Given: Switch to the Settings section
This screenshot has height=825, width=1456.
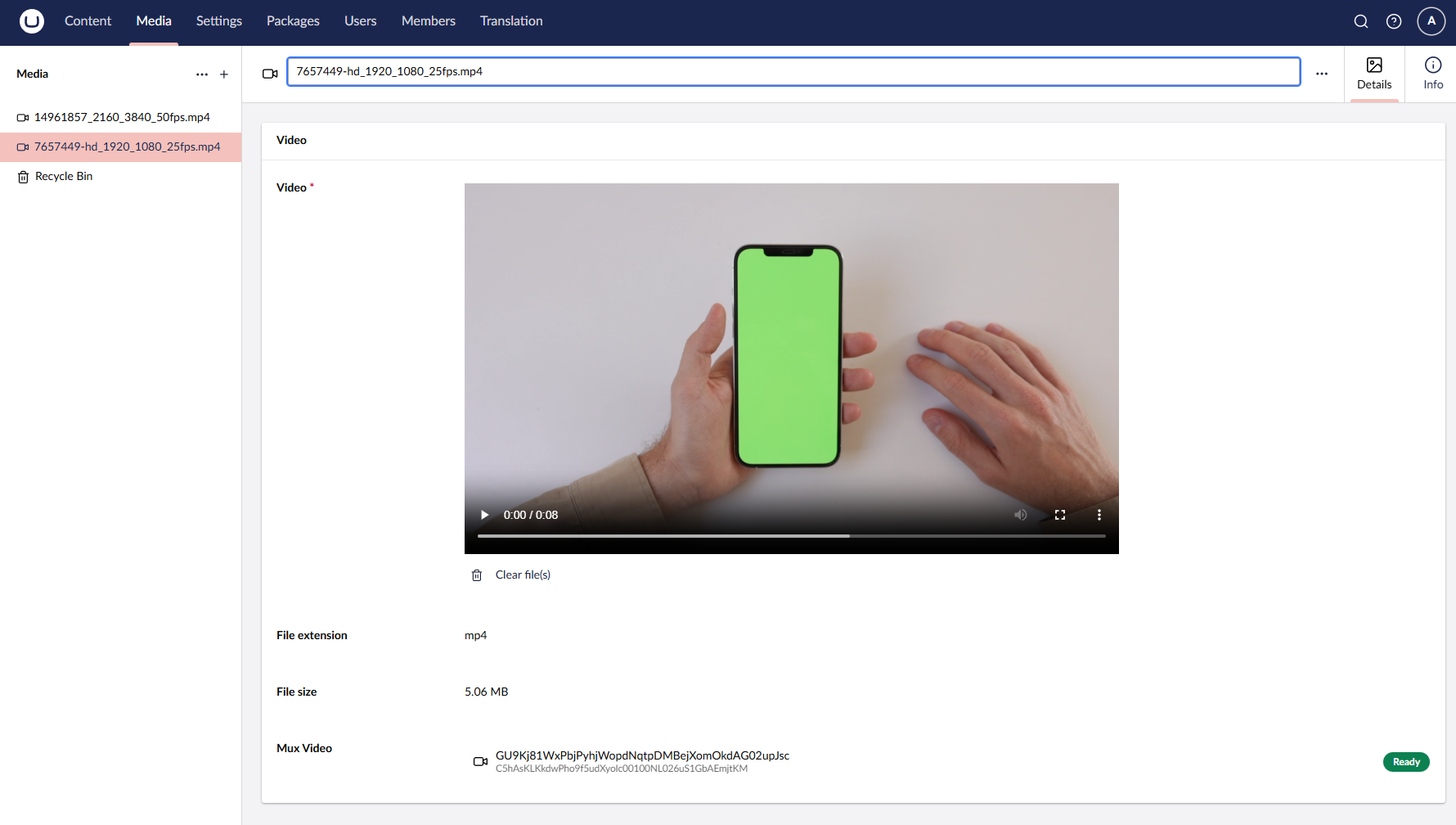Looking at the screenshot, I should tap(218, 20).
